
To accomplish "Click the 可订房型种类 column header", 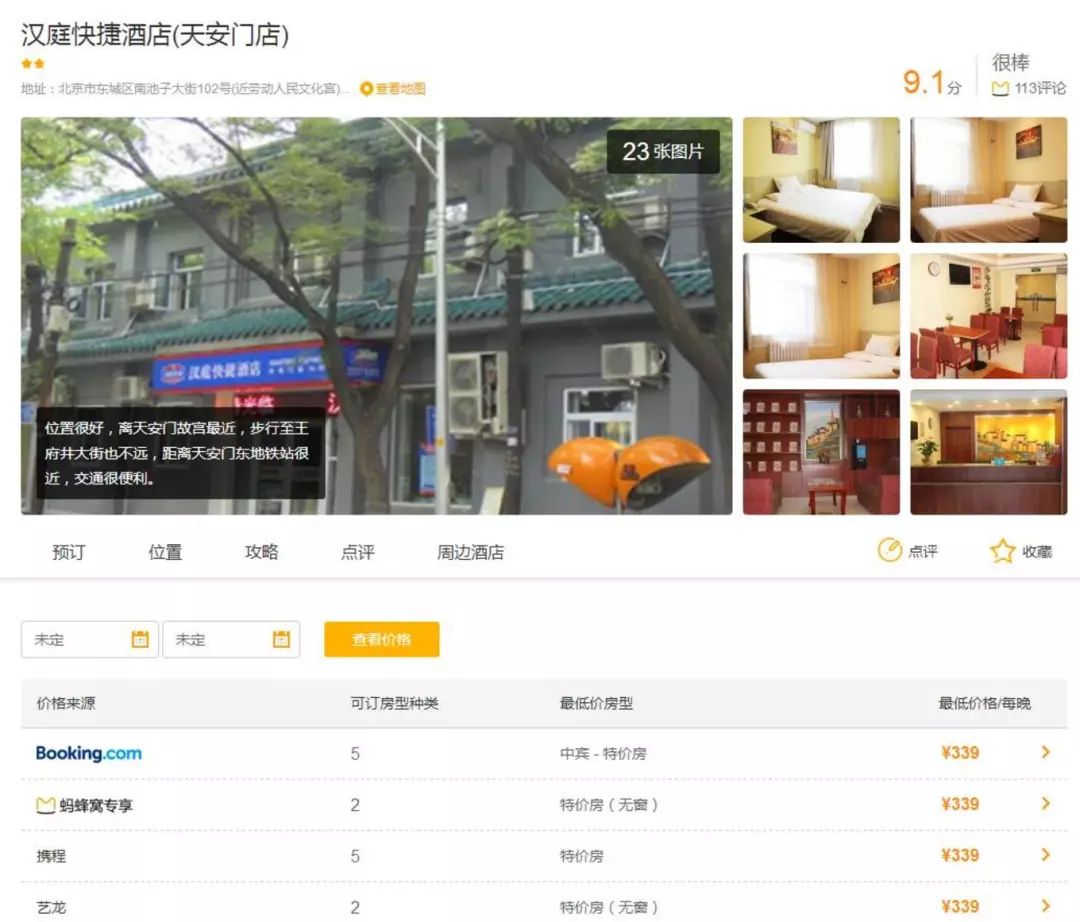I will 394,703.
